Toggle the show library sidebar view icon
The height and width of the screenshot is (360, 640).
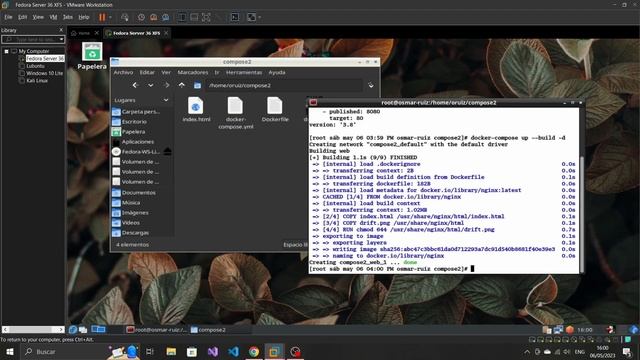pos(182,17)
